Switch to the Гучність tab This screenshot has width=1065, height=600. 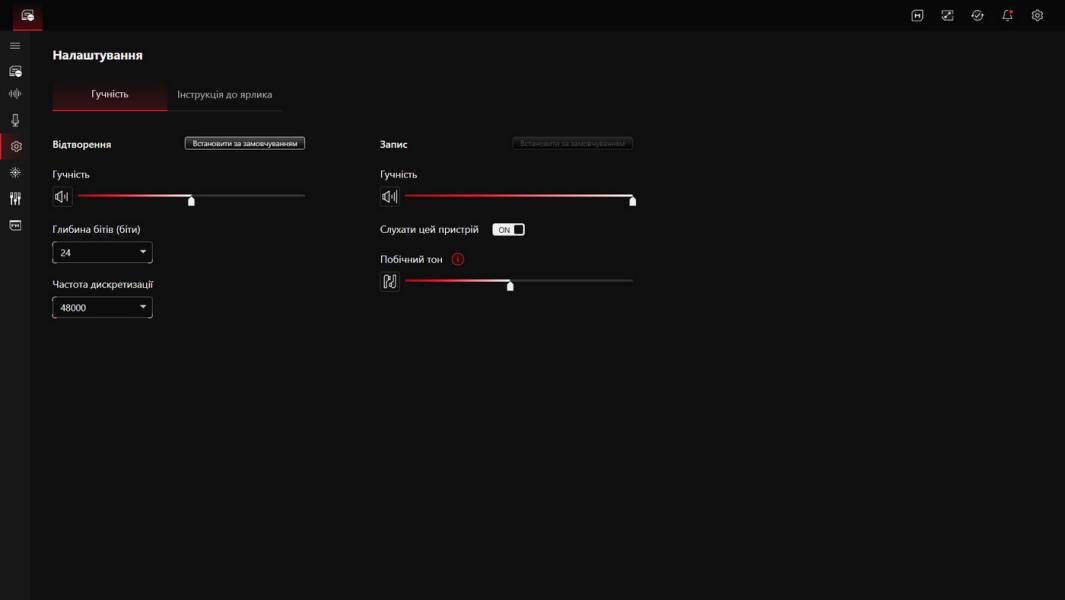tap(110, 94)
